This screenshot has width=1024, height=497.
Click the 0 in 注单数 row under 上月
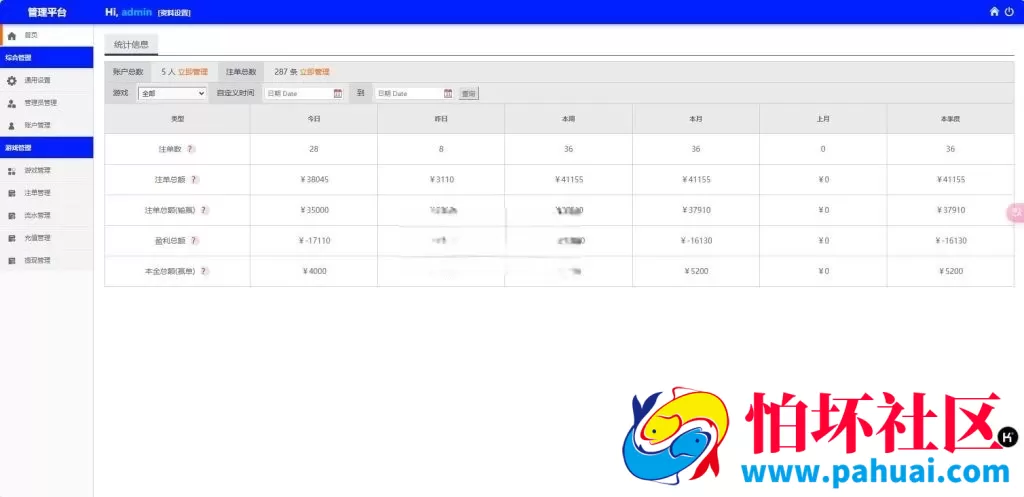pyautogui.click(x=823, y=149)
